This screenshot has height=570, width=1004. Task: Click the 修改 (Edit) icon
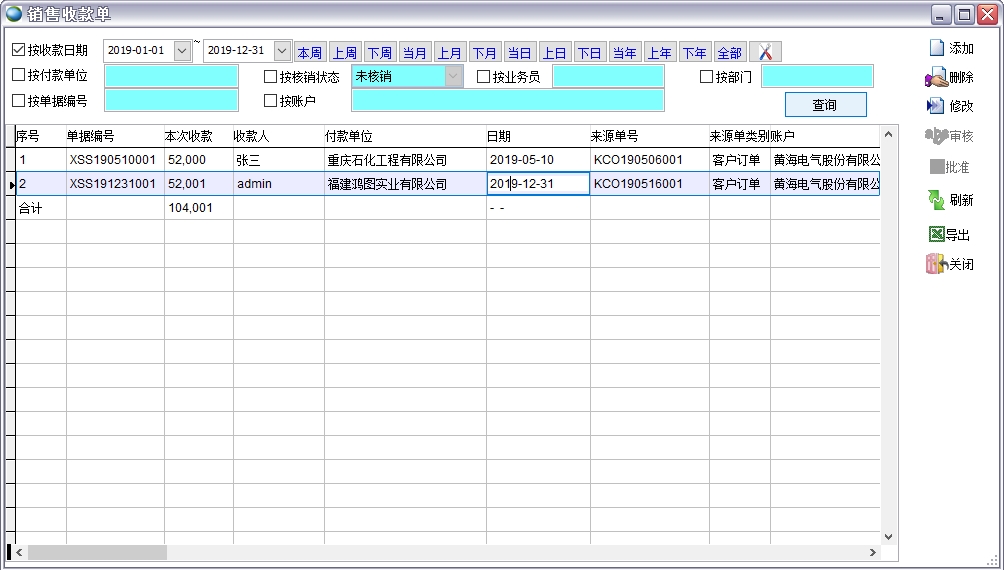(x=936, y=106)
